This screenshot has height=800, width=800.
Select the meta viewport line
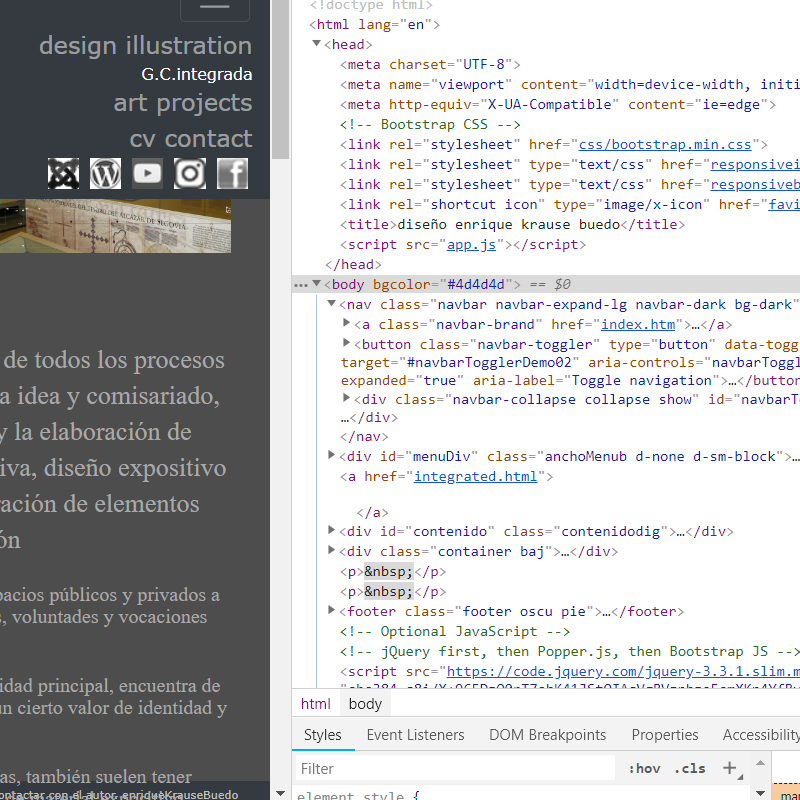570,85
